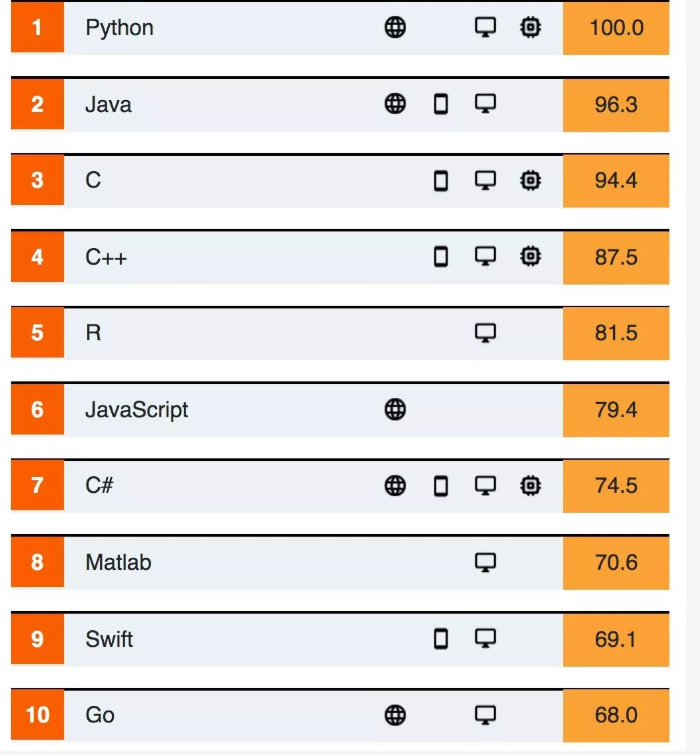Click the 81.5 score cell for R
The height and width of the screenshot is (755, 700).
[x=616, y=333]
